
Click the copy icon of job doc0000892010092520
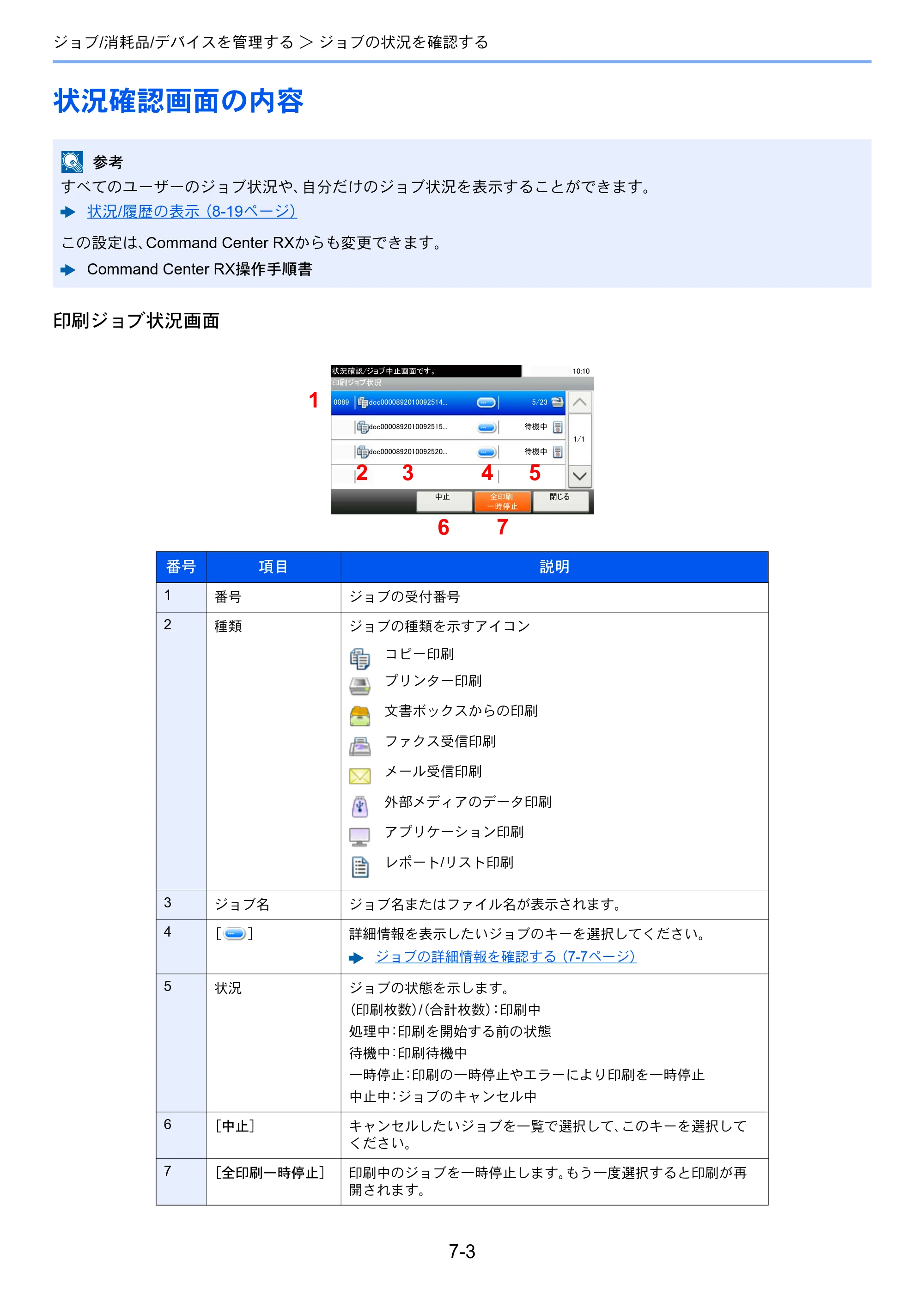tap(362, 452)
